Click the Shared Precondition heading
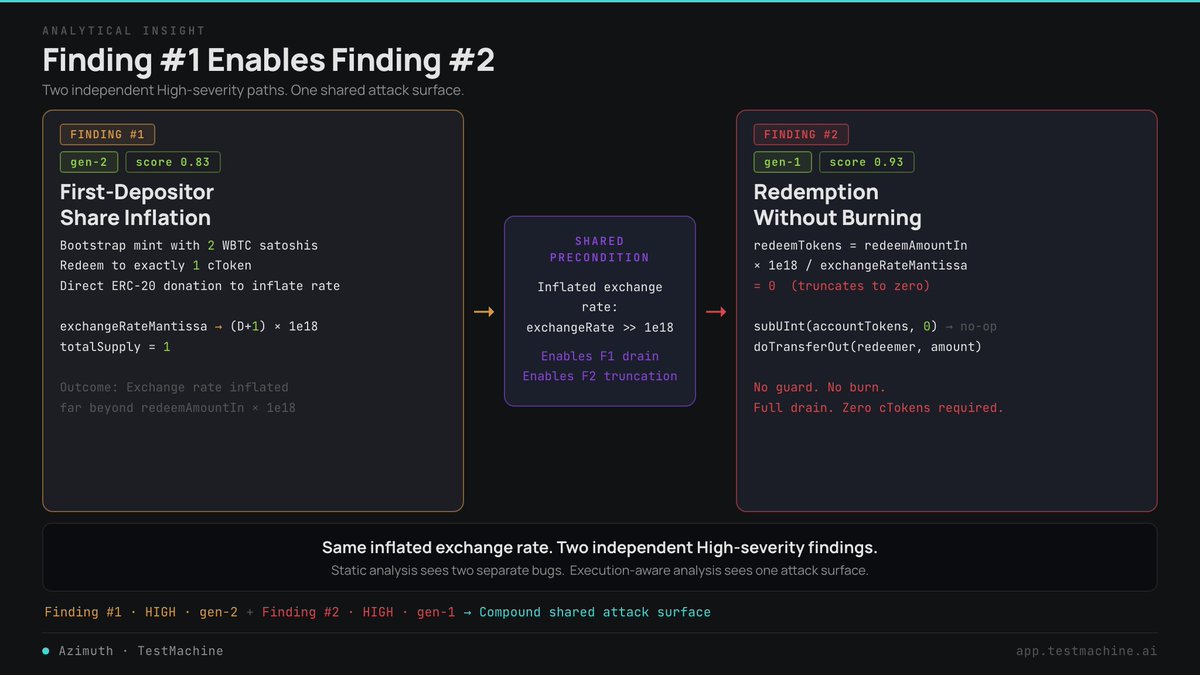The height and width of the screenshot is (675, 1200). tap(600, 249)
